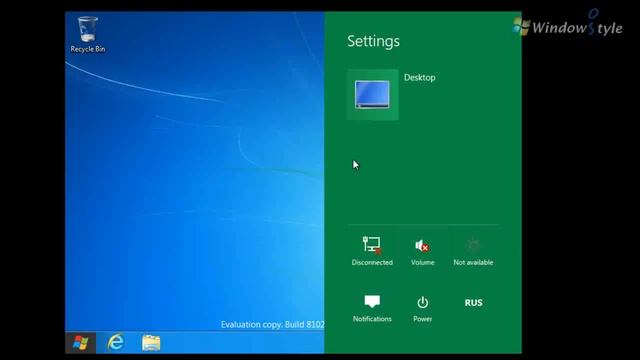640x360 pixels.
Task: Select the Desktop thumbnail in Settings
Action: point(373,95)
